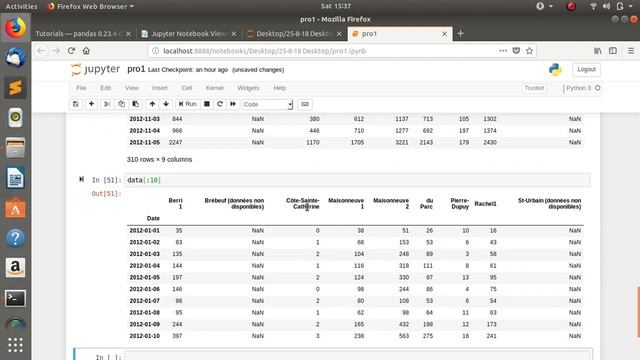Run cell 51 with the step icon
640x360 pixels.
pos(81,179)
